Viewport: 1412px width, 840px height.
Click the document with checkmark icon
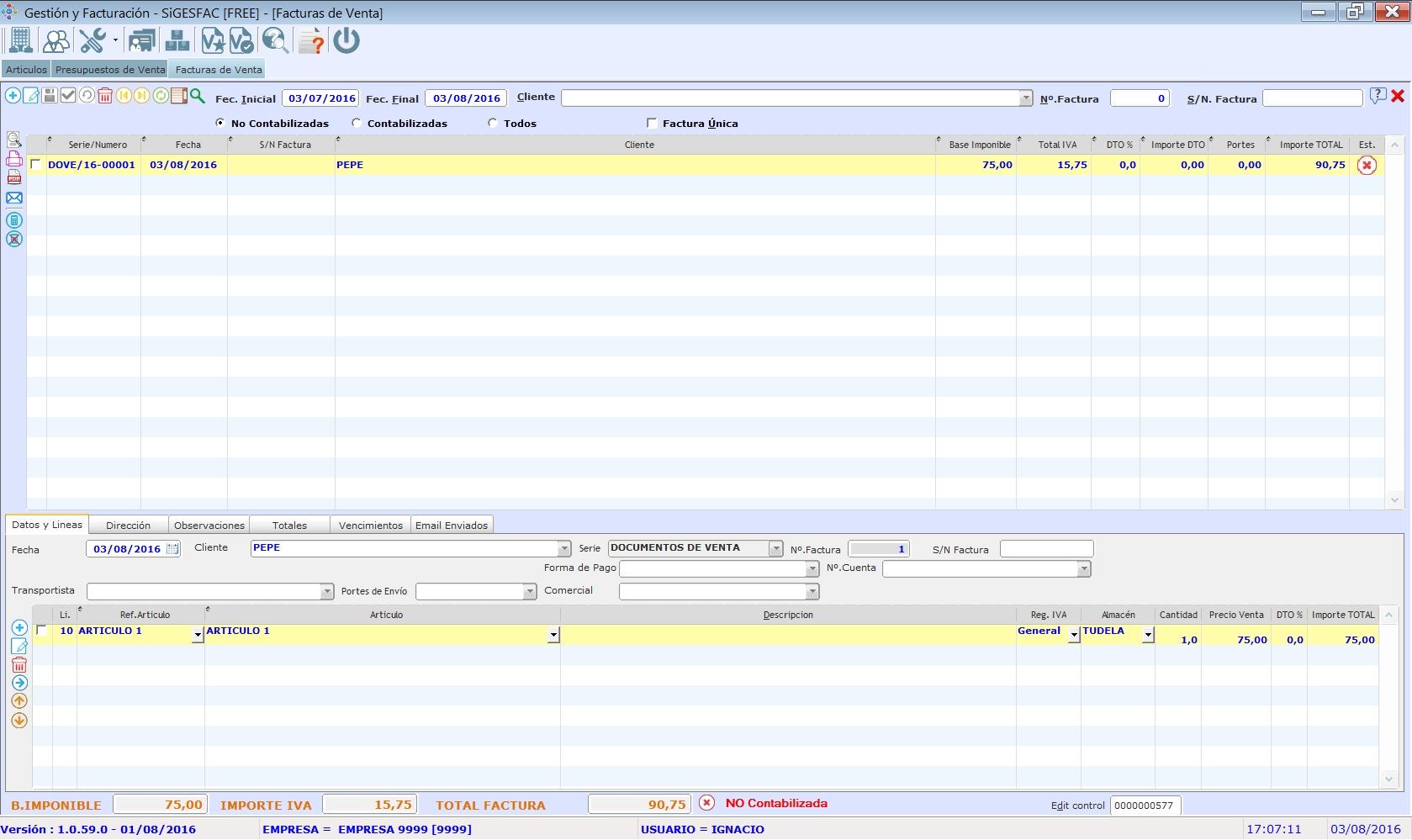pos(241,40)
